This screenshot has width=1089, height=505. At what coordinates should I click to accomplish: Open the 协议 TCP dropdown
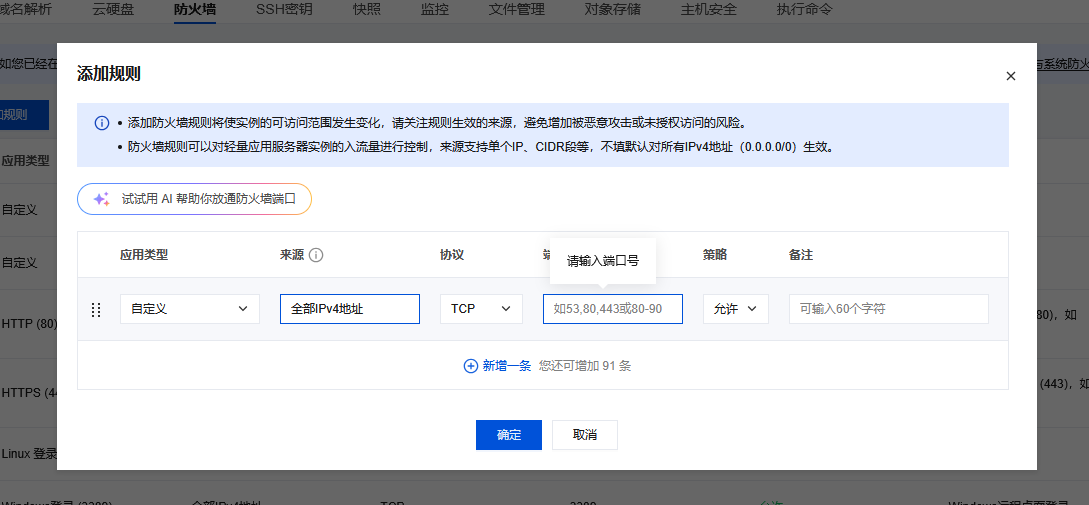click(x=481, y=309)
